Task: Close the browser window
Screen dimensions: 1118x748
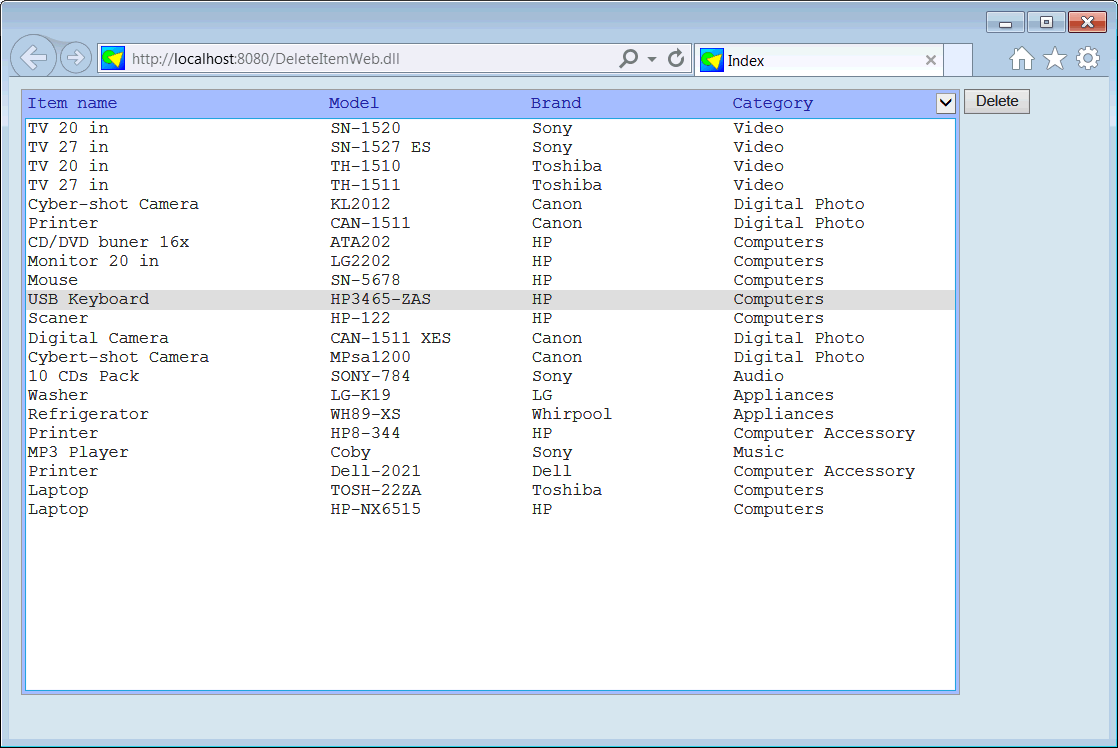Action: click(x=1087, y=23)
